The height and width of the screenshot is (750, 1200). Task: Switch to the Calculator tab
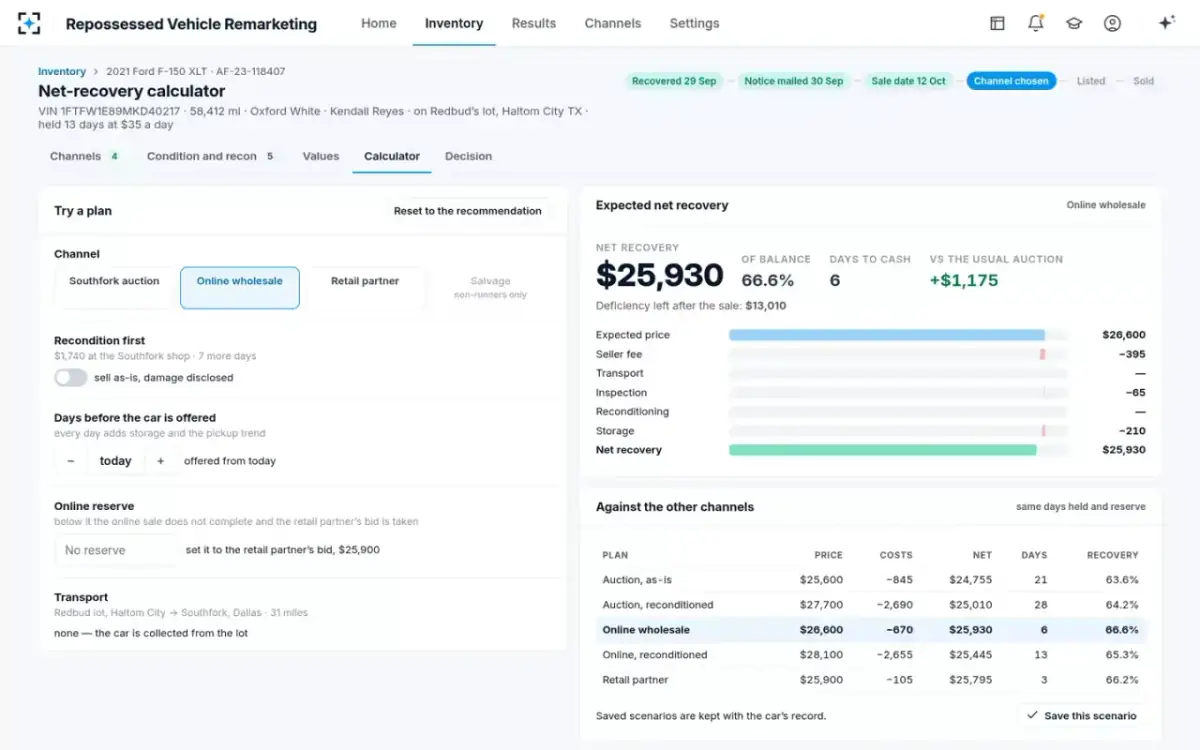(392, 156)
